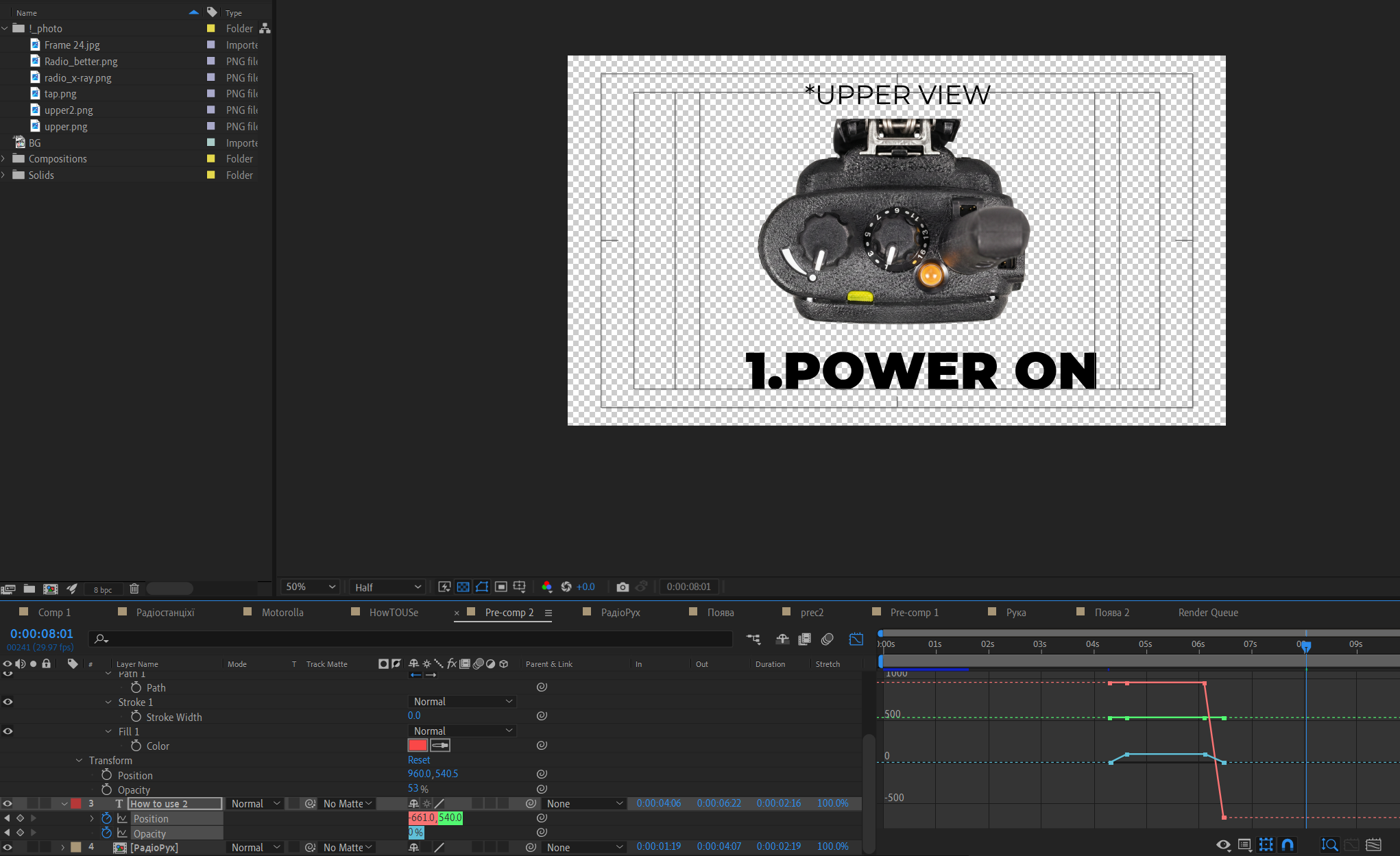This screenshot has width=1400, height=856.
Task: Expand the Compositions folder
Action: click(4, 159)
